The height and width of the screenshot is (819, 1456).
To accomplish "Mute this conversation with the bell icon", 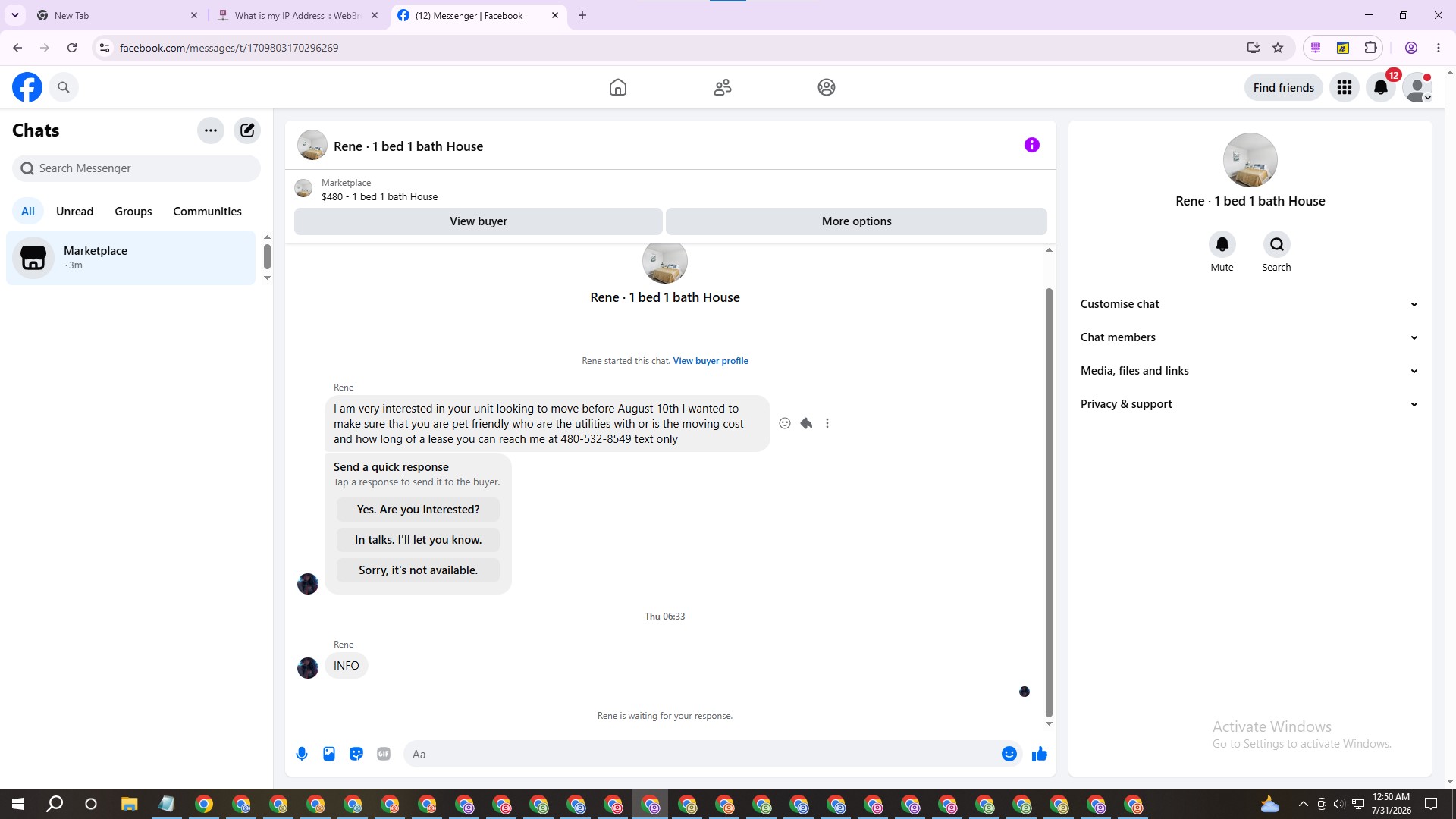I will pos(1222,244).
